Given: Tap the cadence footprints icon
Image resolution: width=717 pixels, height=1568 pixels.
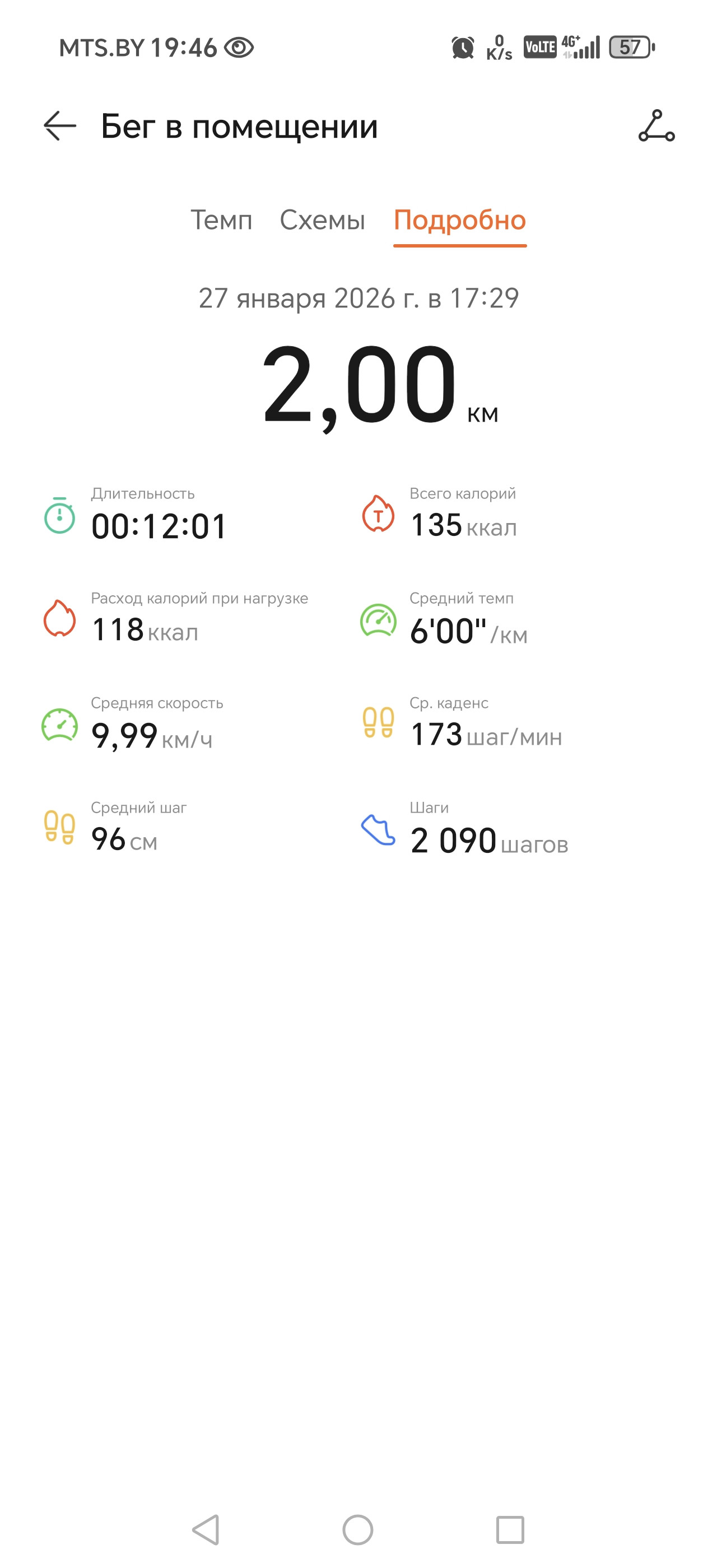Looking at the screenshot, I should pos(378,722).
